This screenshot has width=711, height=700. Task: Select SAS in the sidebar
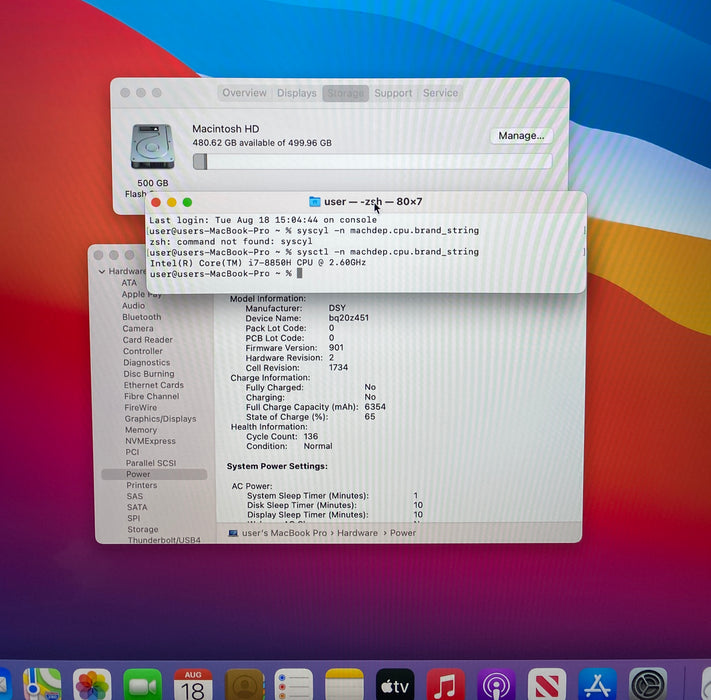coord(135,496)
